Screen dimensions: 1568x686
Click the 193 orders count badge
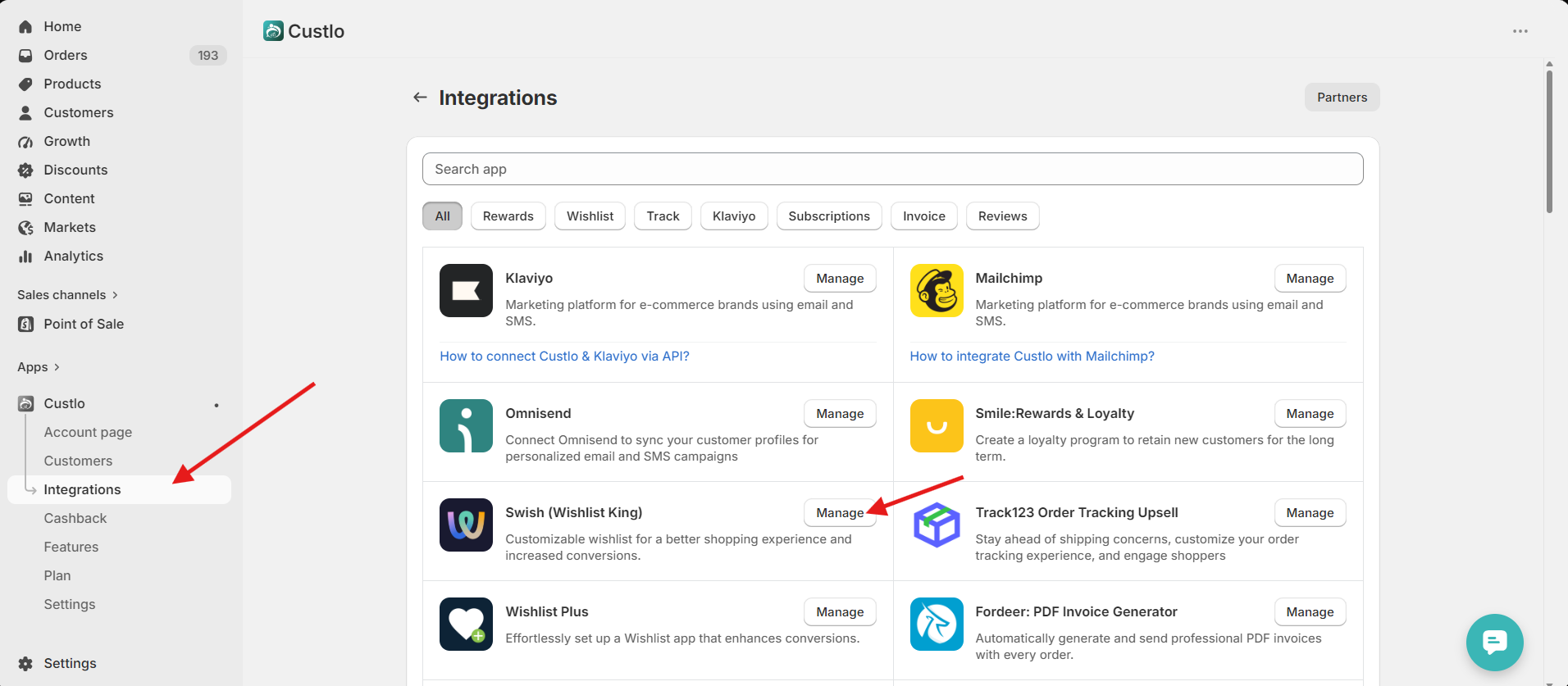tap(208, 56)
